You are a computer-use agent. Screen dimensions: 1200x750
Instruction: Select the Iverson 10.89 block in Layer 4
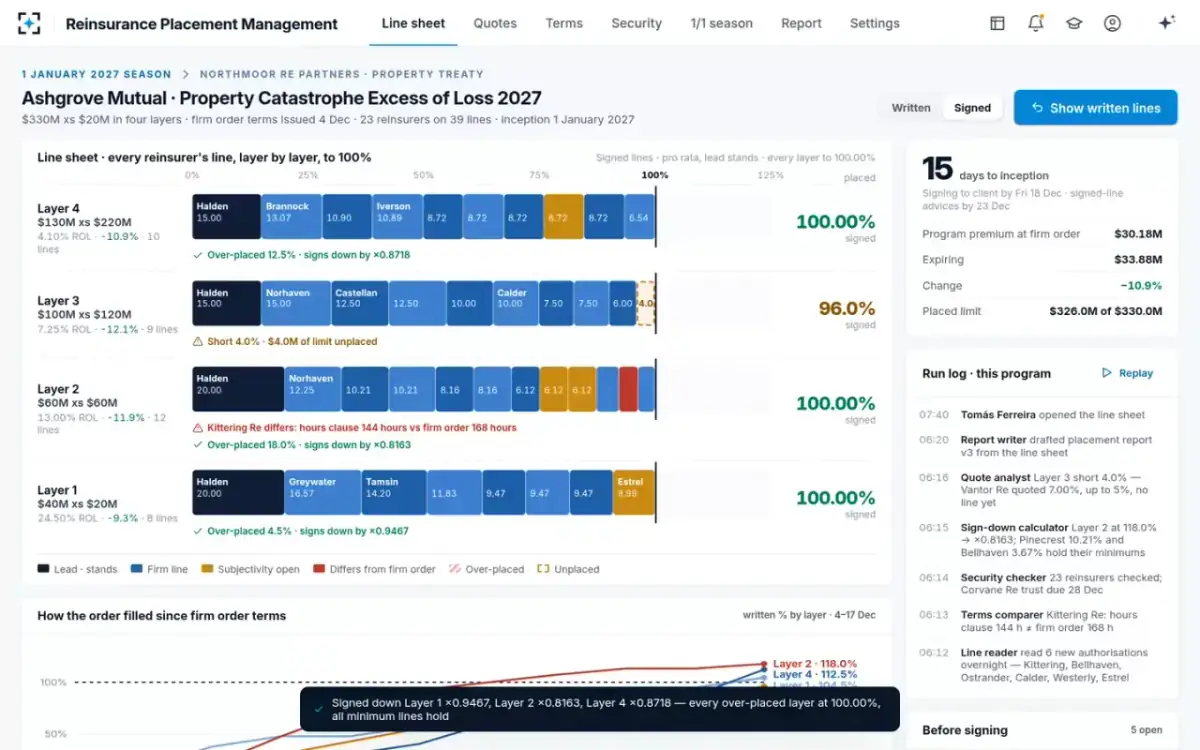coord(397,216)
